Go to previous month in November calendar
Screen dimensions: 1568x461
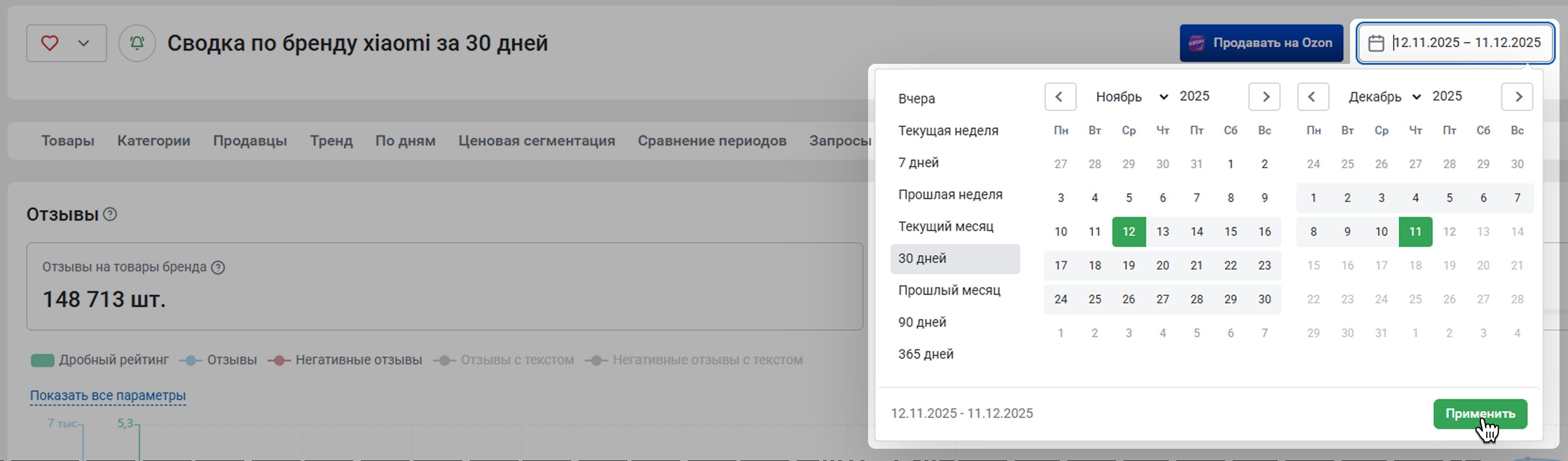coord(1060,97)
